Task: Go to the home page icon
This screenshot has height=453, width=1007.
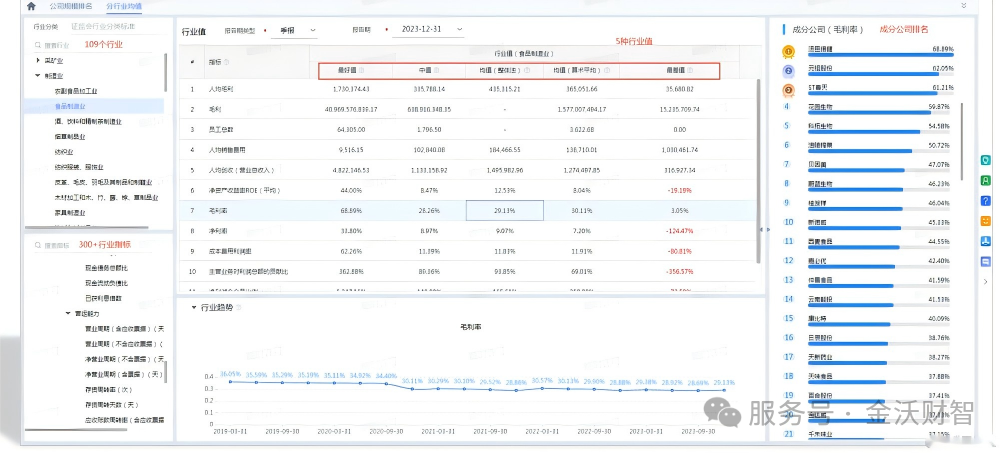Action: tap(31, 6)
